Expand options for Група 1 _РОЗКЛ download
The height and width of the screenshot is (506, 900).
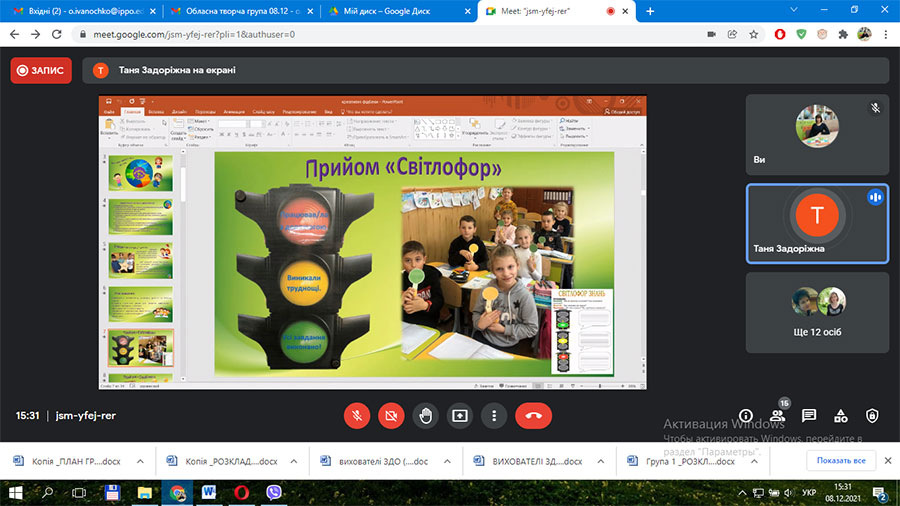754,461
